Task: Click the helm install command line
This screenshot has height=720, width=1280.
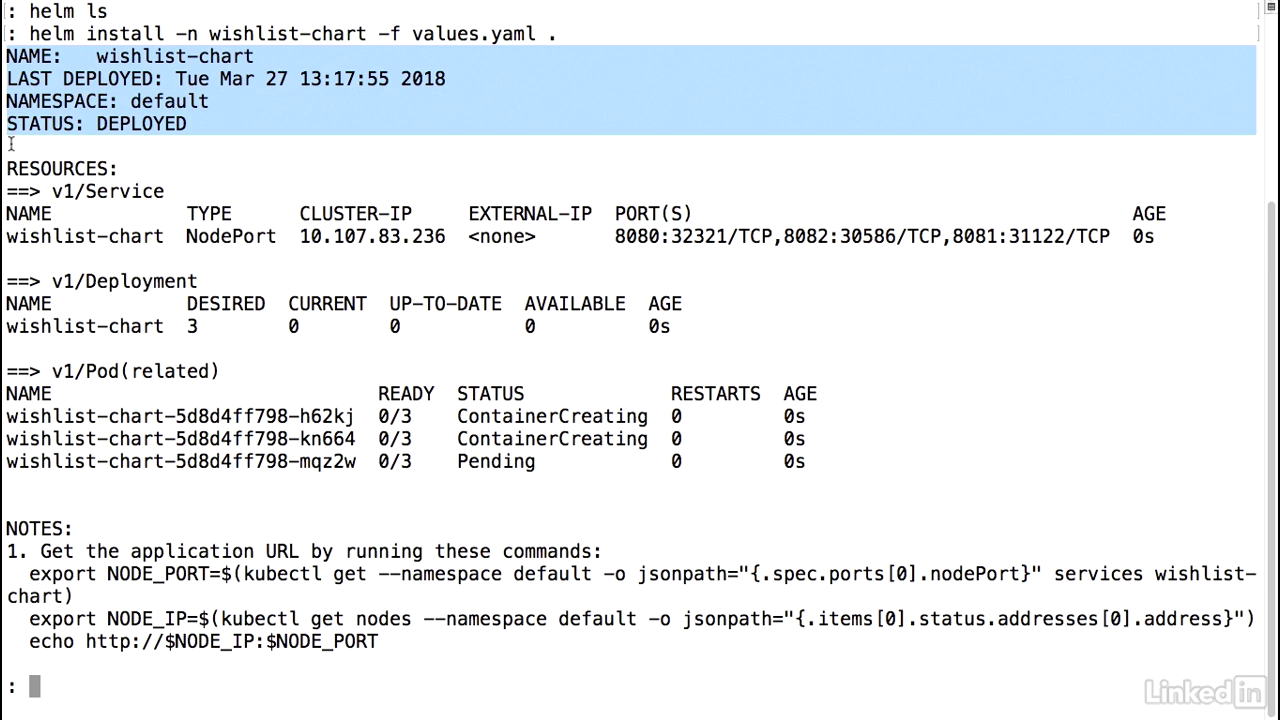Action: point(282,34)
